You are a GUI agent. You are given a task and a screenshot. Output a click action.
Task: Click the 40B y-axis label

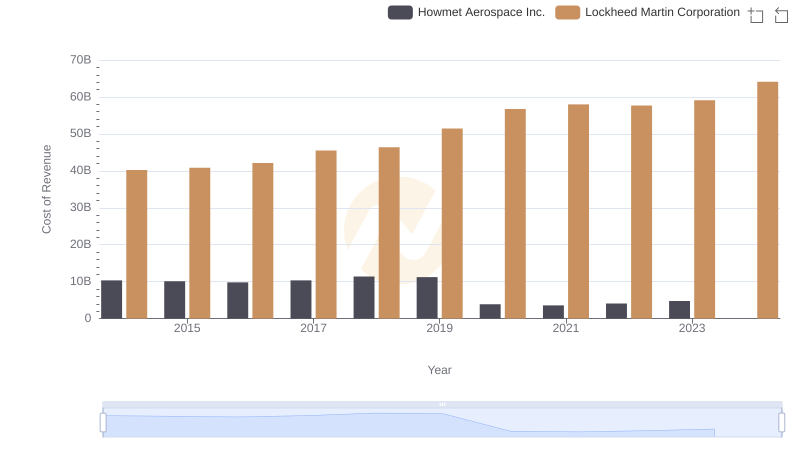(x=81, y=170)
